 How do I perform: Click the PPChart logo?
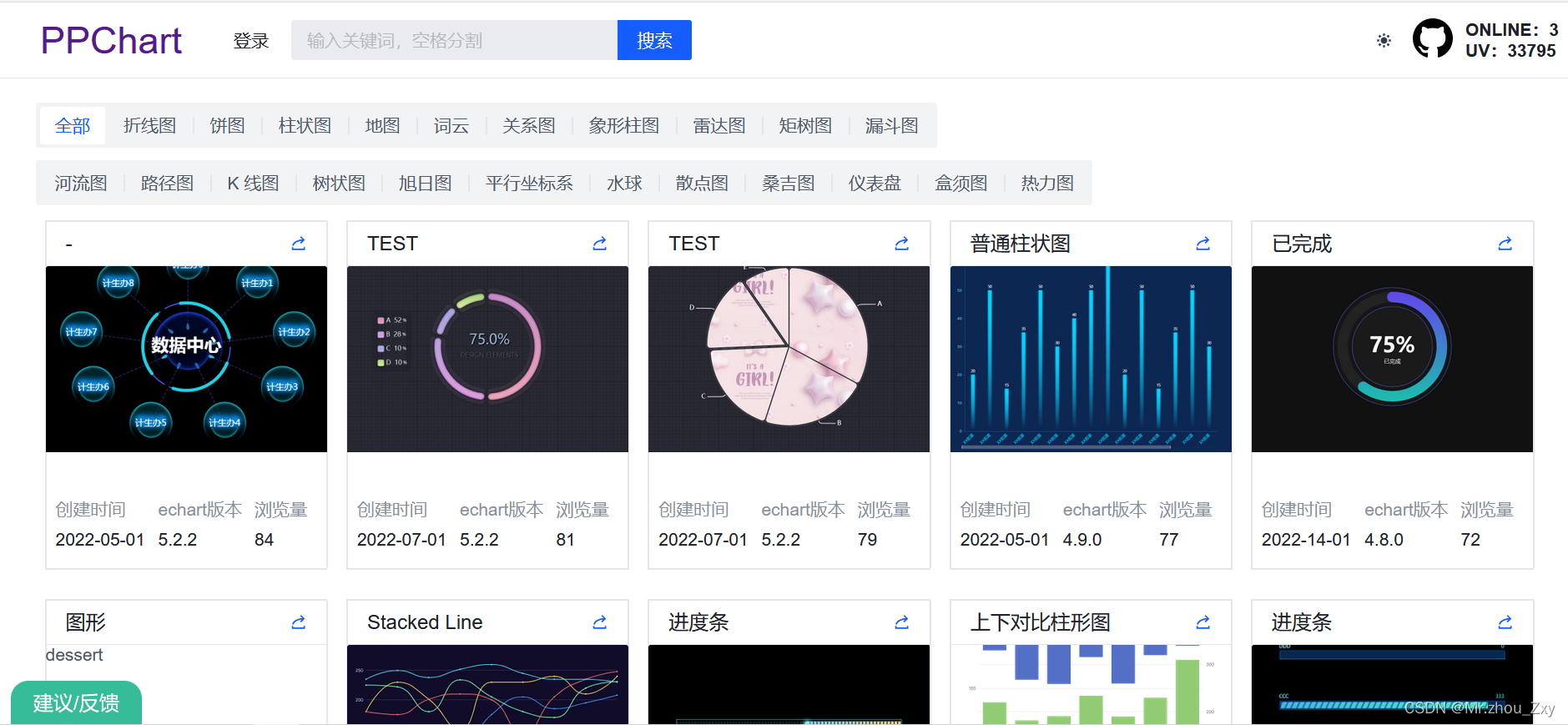click(111, 40)
